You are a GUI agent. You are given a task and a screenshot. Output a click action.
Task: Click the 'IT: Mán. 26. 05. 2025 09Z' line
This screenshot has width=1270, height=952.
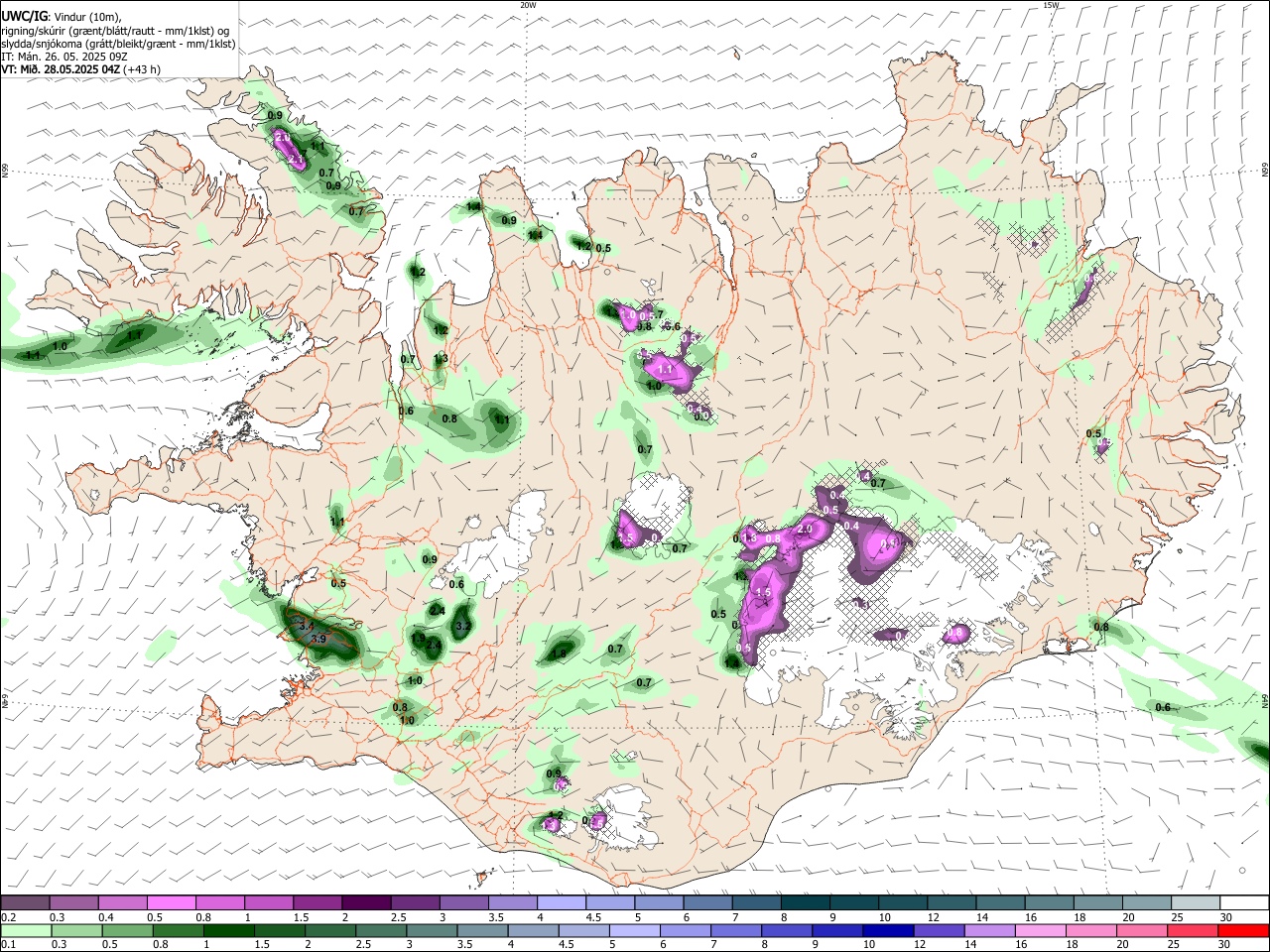pos(64,57)
